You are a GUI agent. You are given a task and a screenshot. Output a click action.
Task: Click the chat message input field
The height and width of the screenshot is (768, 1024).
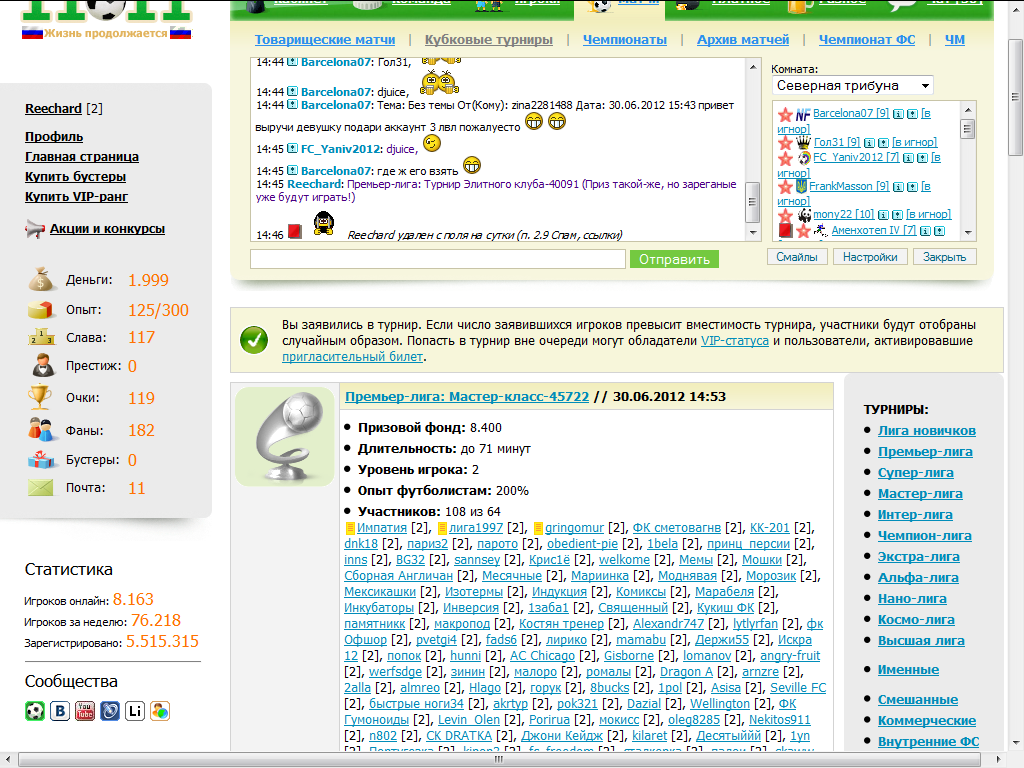439,259
